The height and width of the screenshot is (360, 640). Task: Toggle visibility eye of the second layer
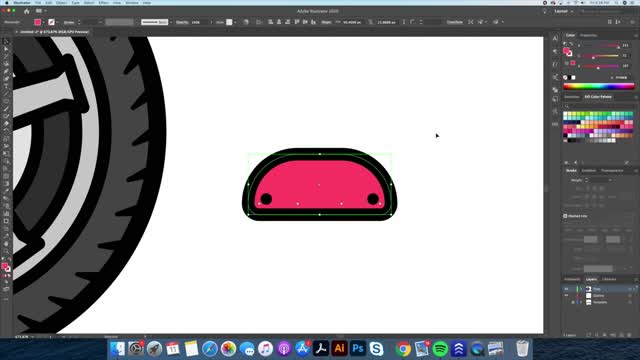point(566,296)
